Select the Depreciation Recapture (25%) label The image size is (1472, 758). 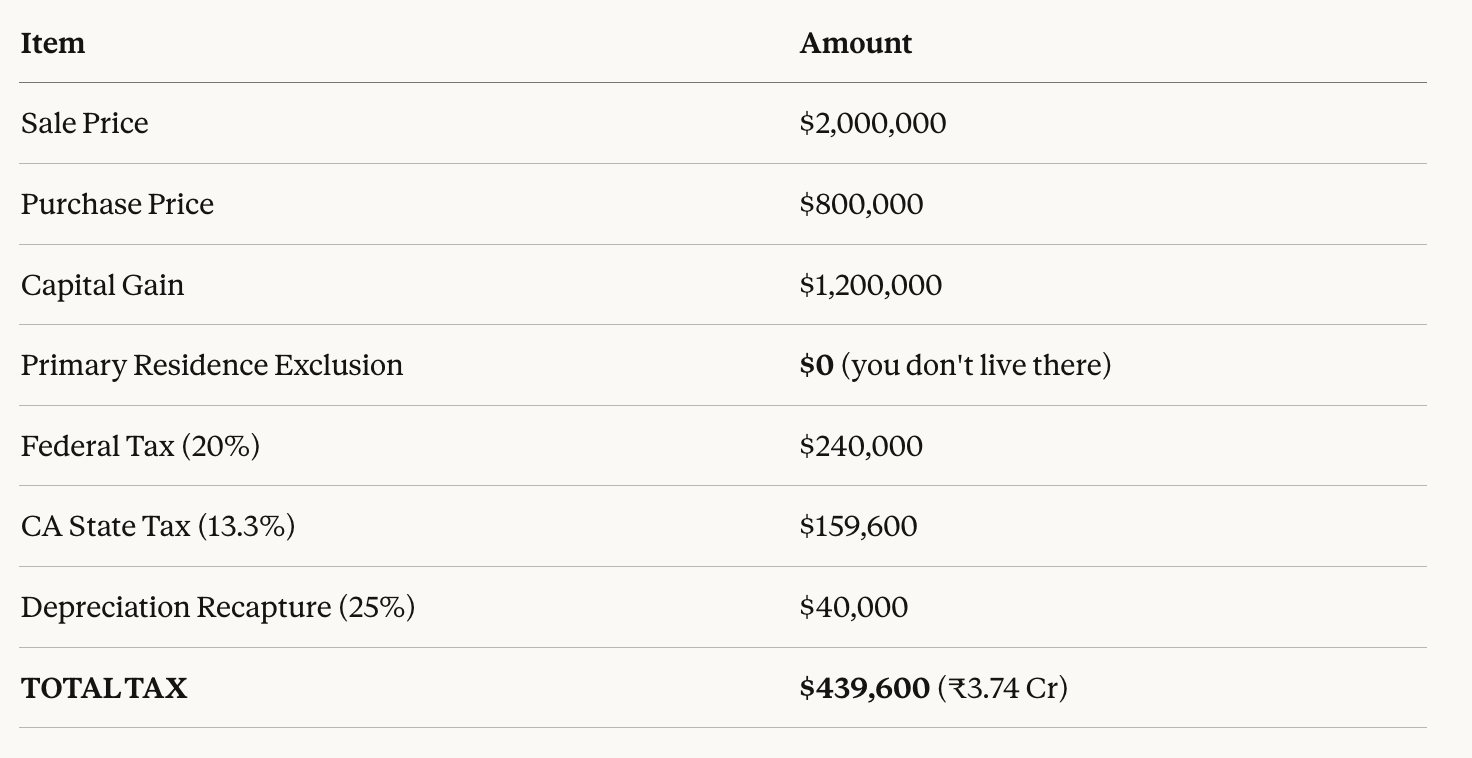[218, 607]
